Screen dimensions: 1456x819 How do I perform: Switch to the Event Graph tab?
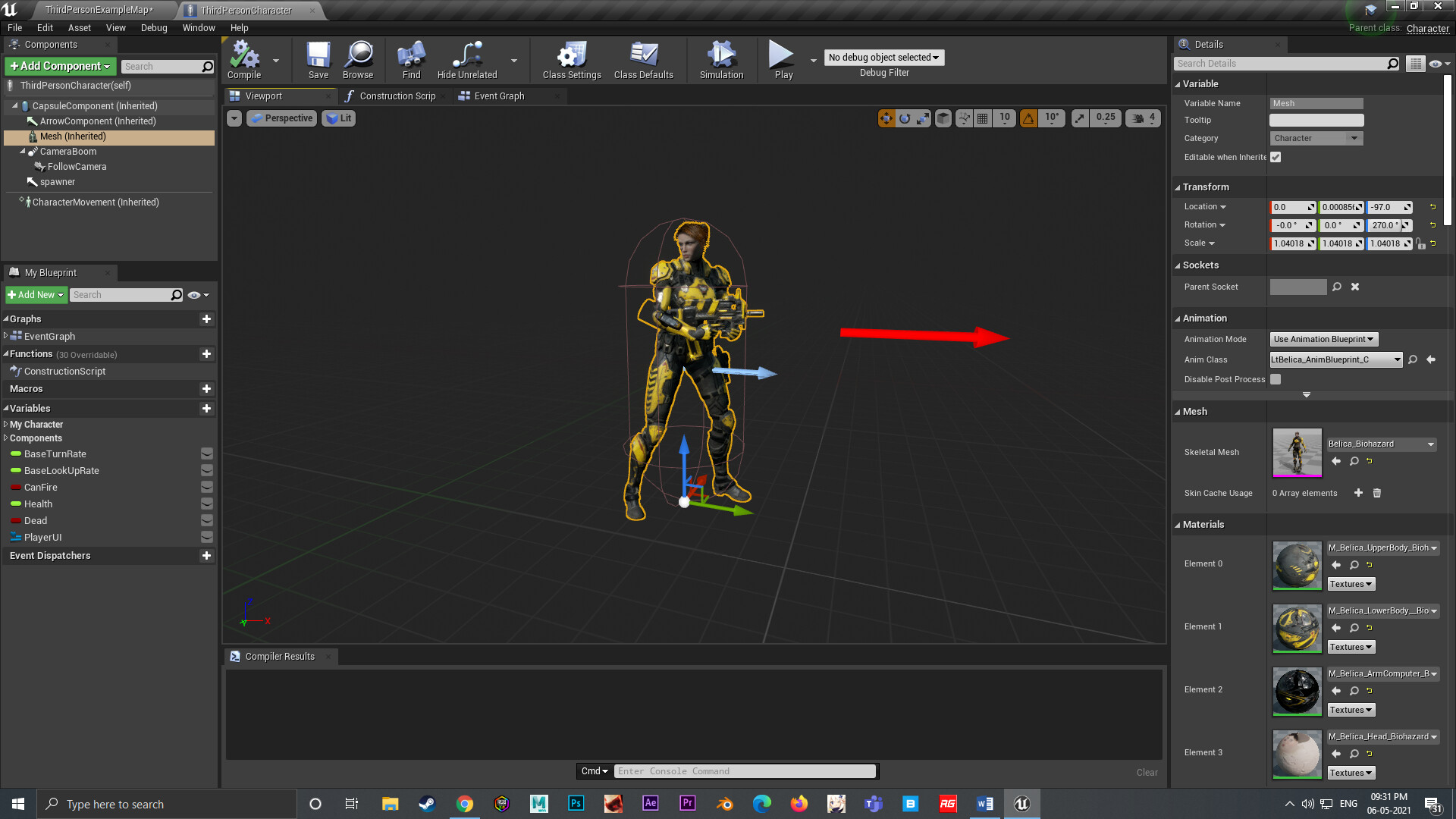pyautogui.click(x=498, y=96)
